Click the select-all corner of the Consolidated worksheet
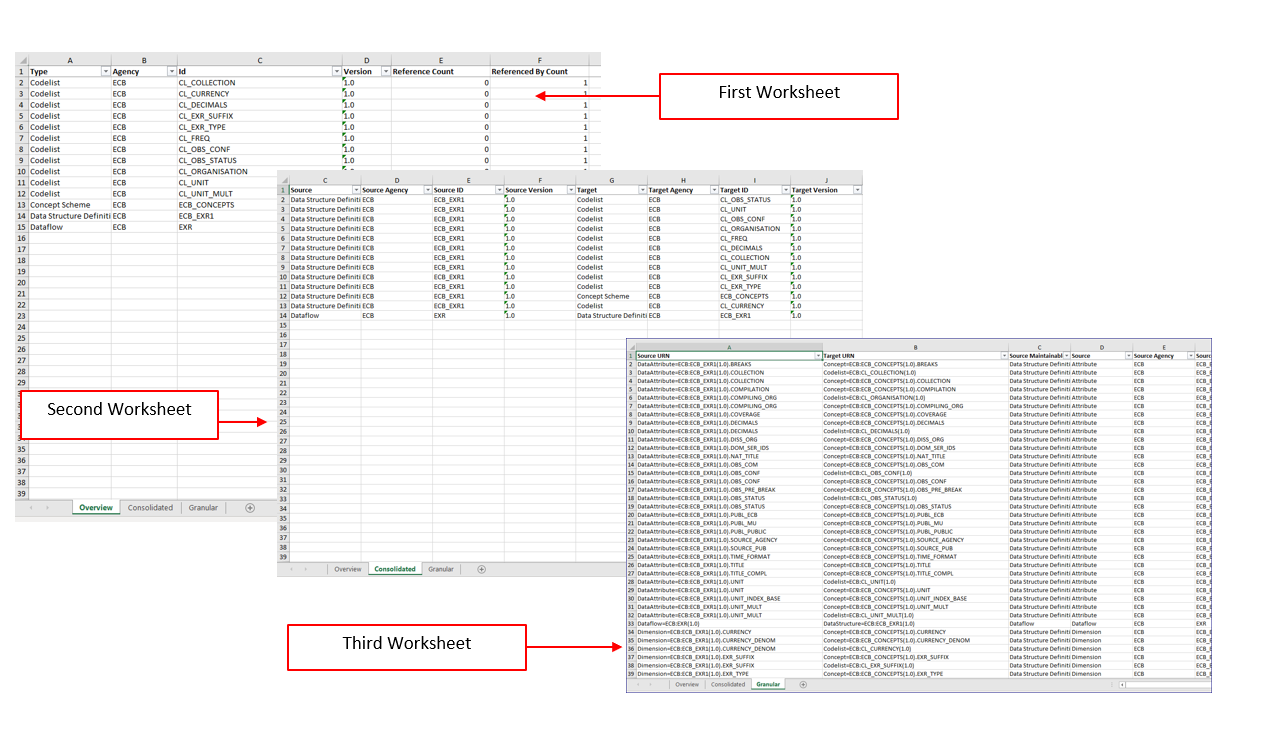Image resolution: width=1262 pixels, height=733 pixels. [x=282, y=179]
